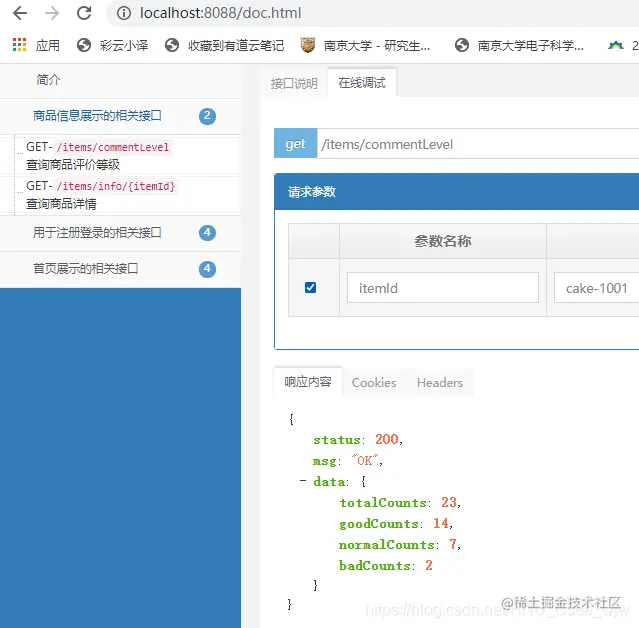Screen dimensions: 639x628
Task: Click the /items/commentLevel request URL field
Action: [478, 144]
